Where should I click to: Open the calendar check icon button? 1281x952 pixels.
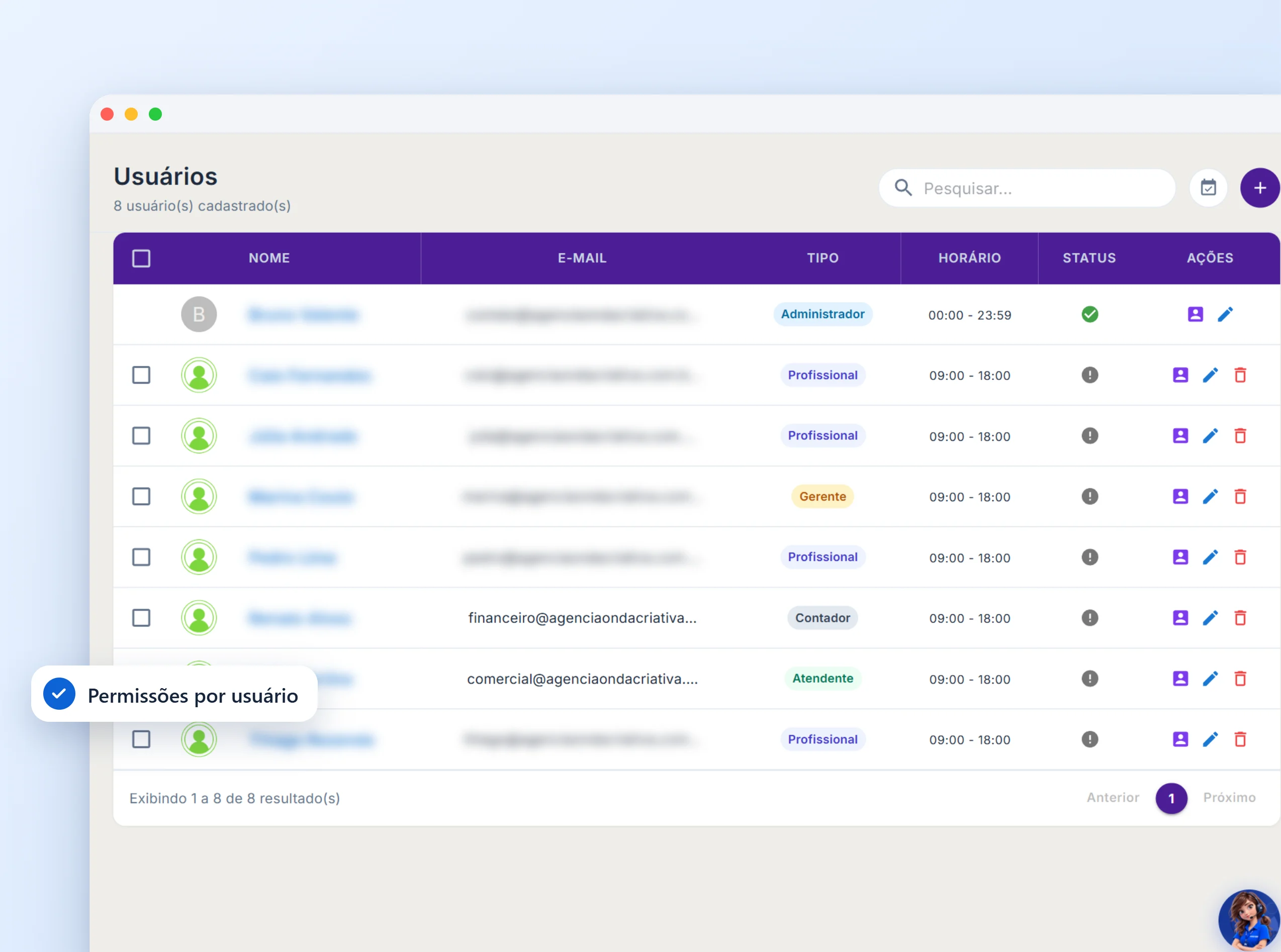1209,188
